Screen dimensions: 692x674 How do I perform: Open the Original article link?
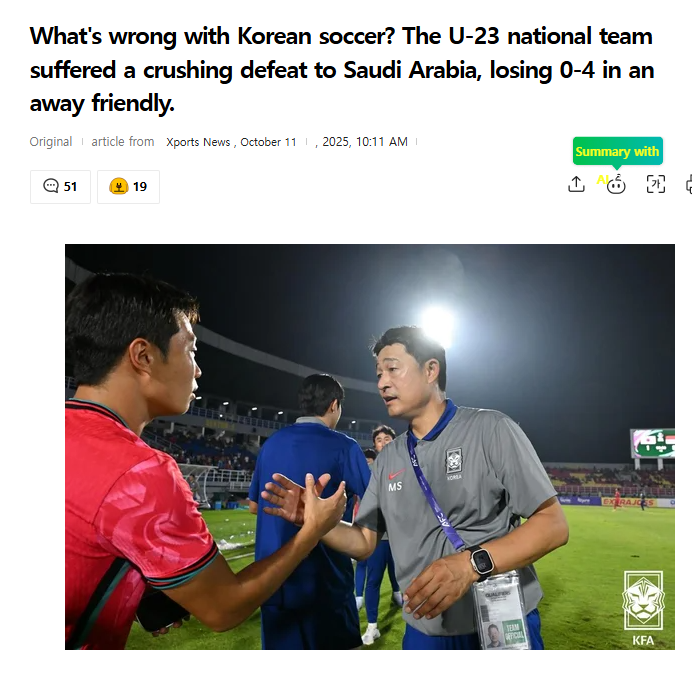[51, 142]
